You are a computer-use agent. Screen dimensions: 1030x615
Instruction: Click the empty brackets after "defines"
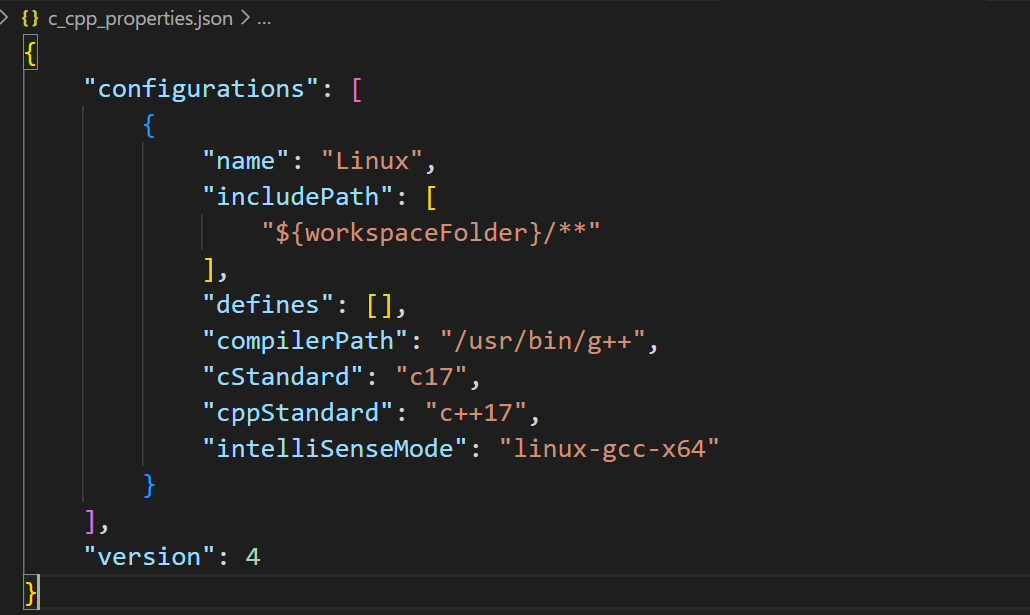tap(379, 306)
